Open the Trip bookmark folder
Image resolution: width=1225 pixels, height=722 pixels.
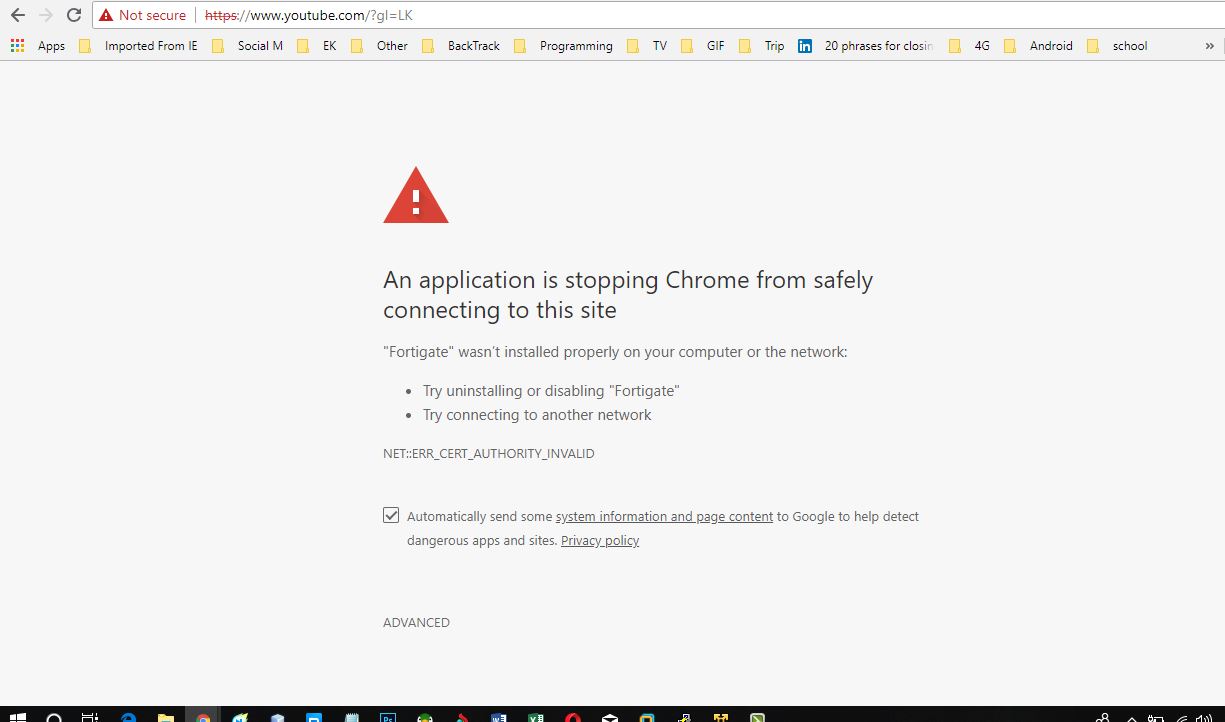point(762,46)
